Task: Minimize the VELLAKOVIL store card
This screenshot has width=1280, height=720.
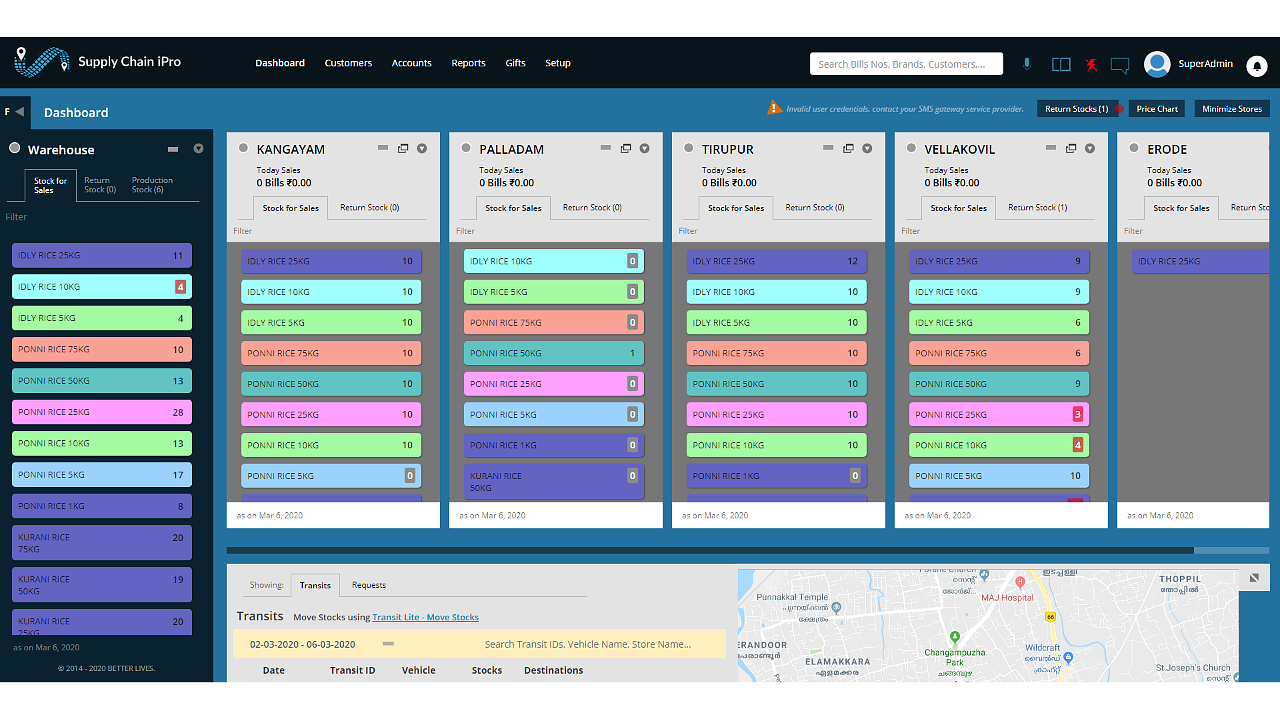Action: (1051, 148)
